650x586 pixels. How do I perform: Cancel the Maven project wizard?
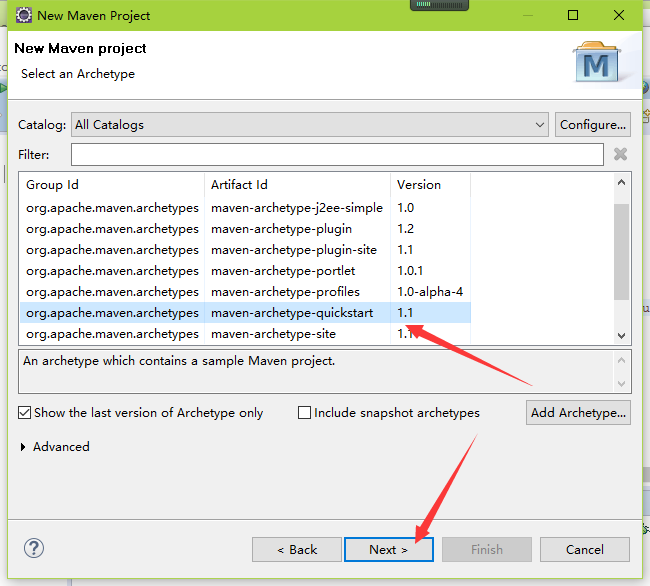(x=585, y=550)
